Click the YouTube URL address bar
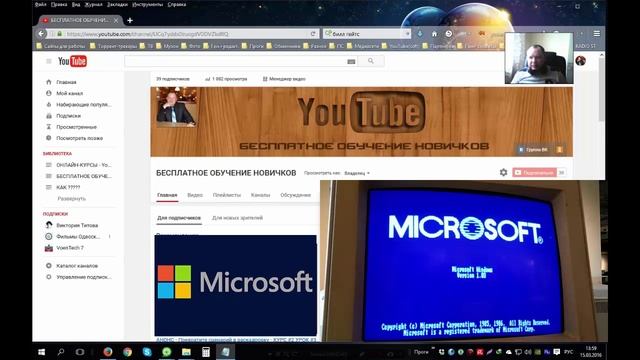640x360 pixels. 183,34
